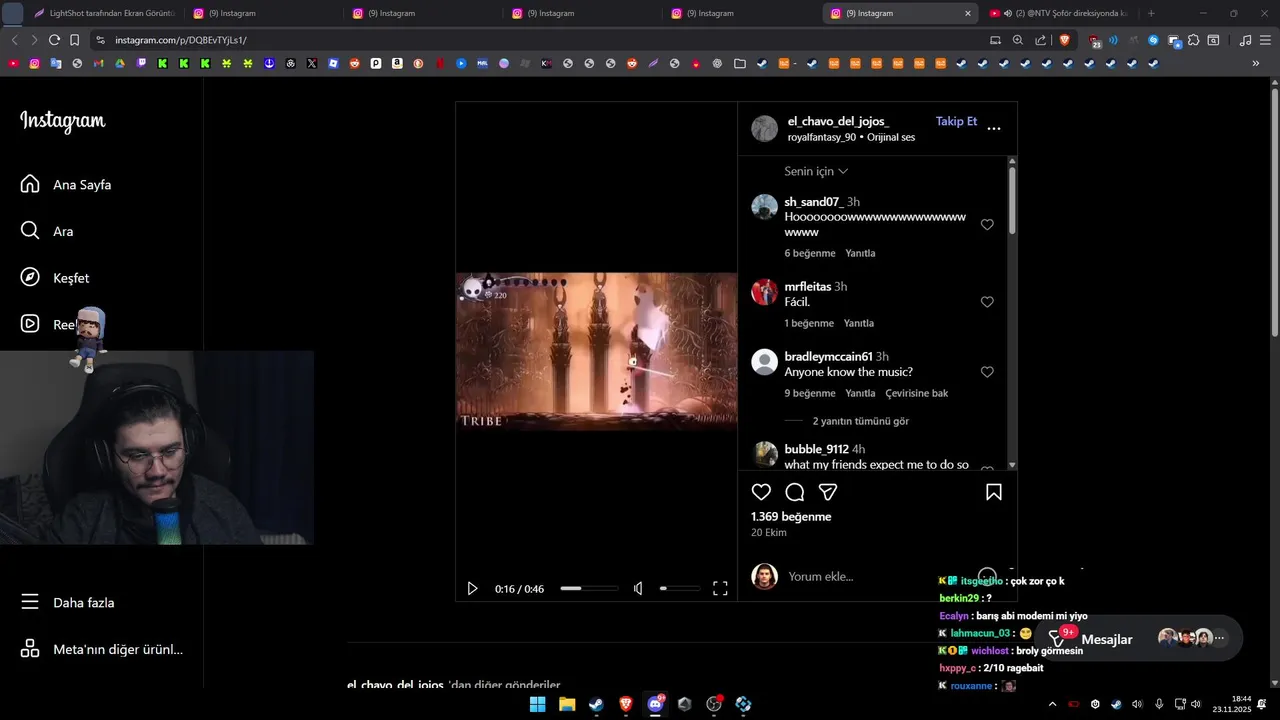Open Discord from the taskbar

655,704
